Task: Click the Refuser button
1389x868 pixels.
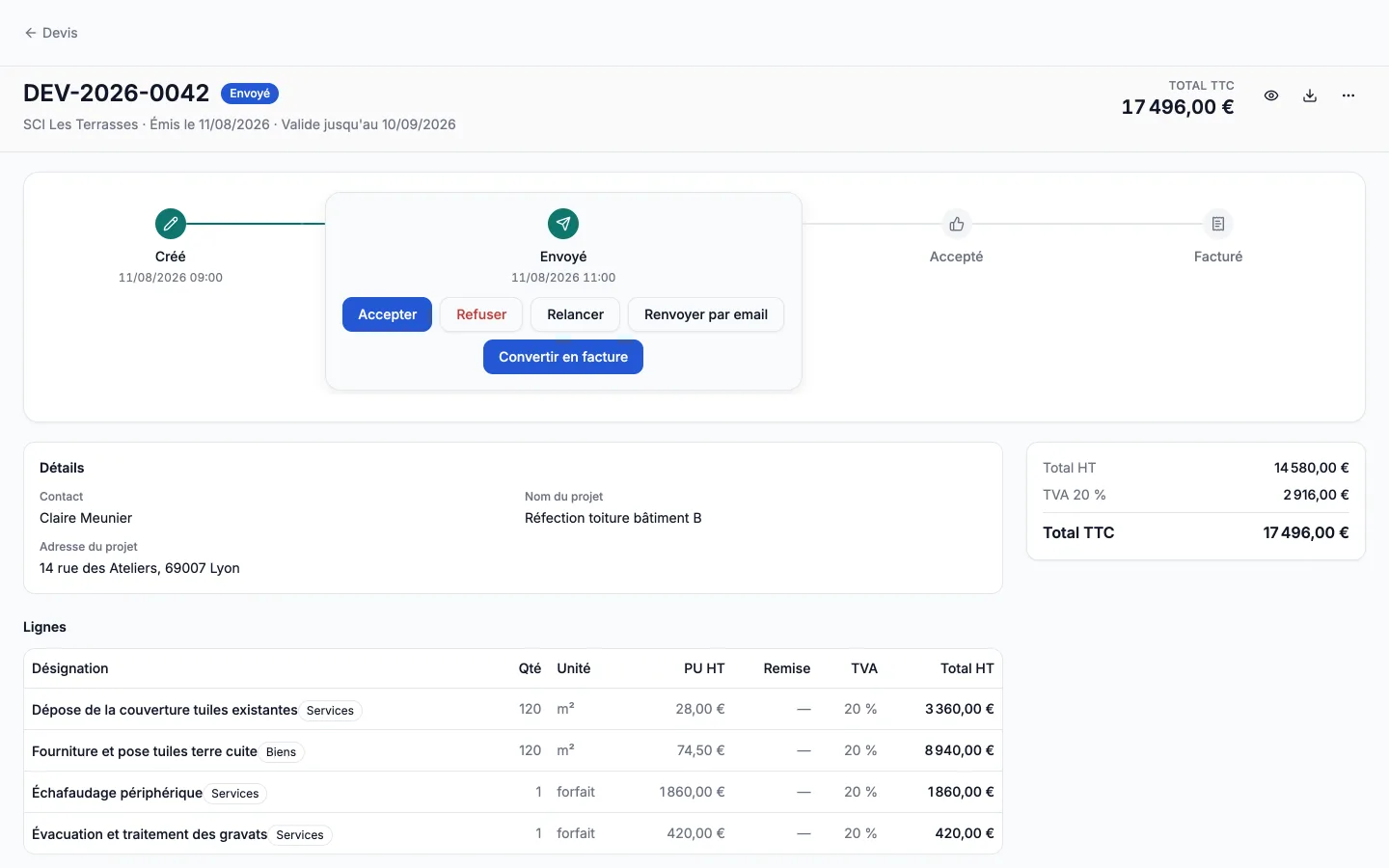Action: (x=481, y=314)
